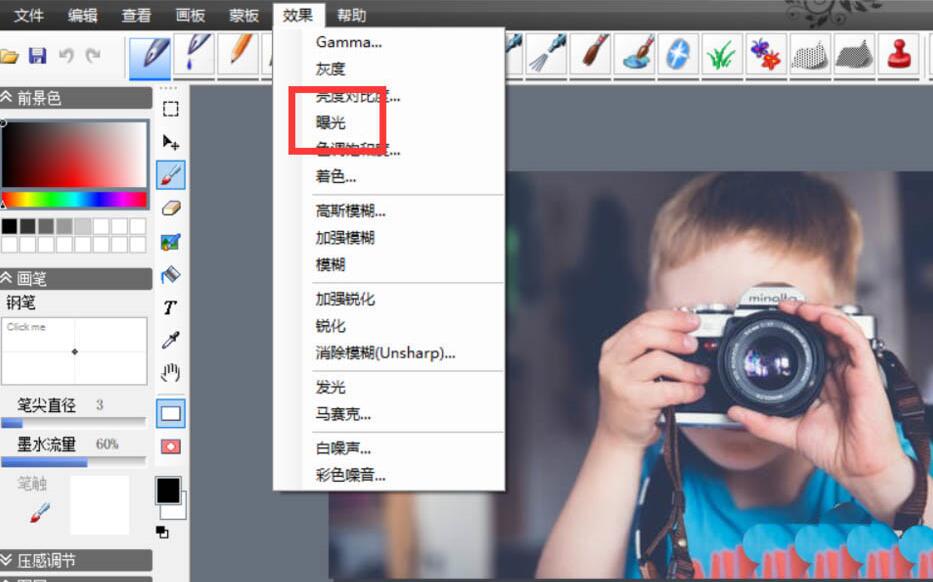Select the Paint Bucket fill tool
The height and width of the screenshot is (582, 933).
pos(171,274)
